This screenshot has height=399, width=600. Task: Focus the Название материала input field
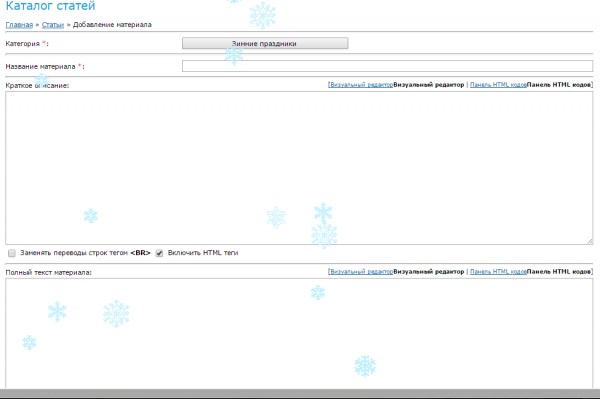tap(387, 66)
